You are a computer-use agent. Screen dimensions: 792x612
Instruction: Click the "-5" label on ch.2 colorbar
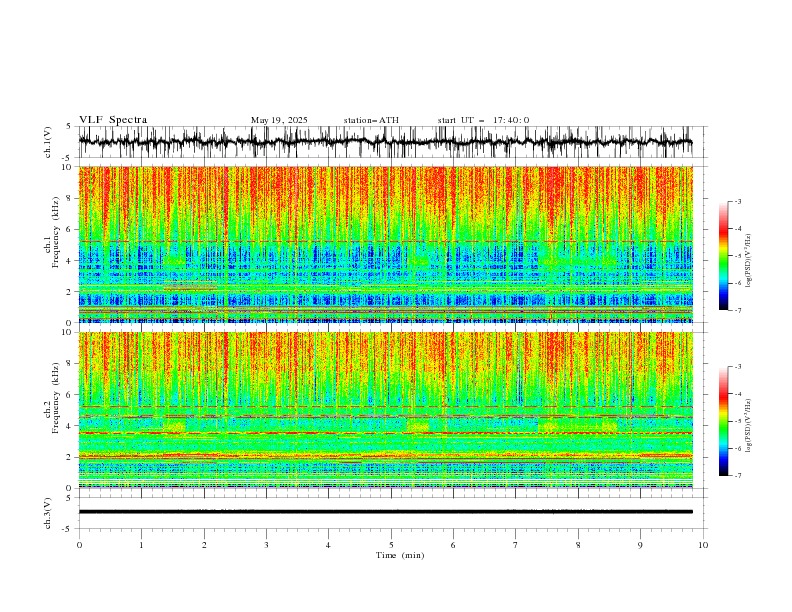(737, 421)
